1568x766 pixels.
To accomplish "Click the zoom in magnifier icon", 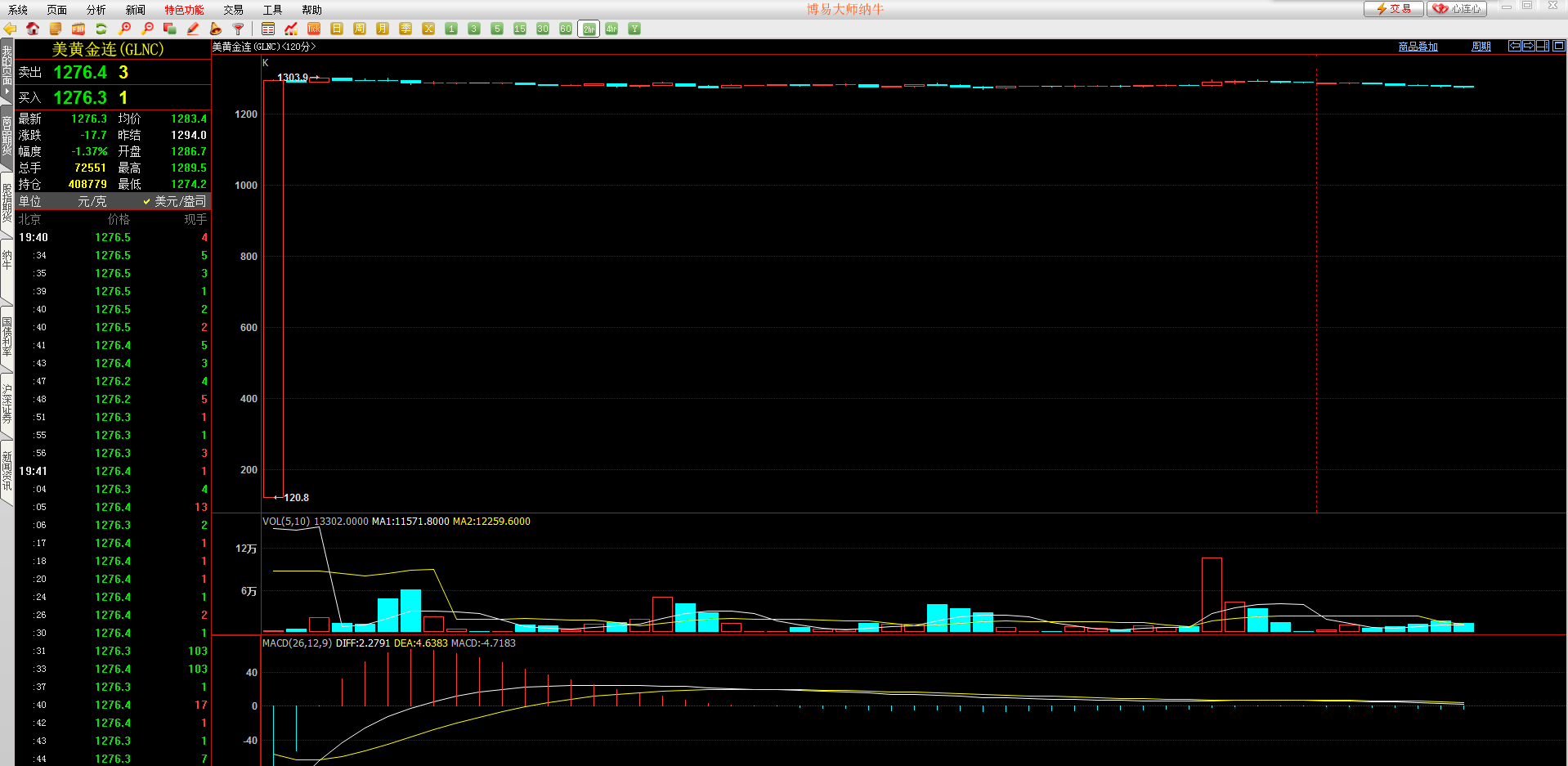I will (x=124, y=29).
